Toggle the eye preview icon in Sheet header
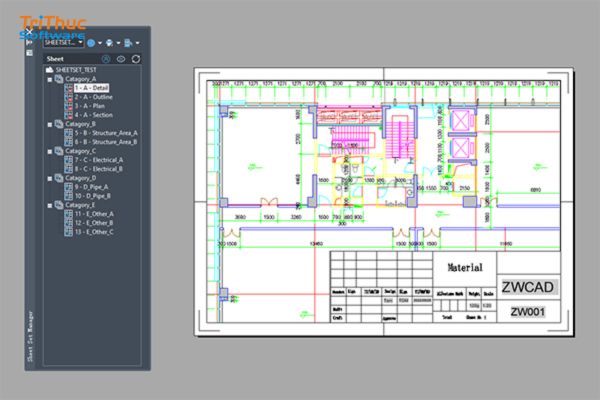Screen dimensions: 600x400 [x=121, y=59]
